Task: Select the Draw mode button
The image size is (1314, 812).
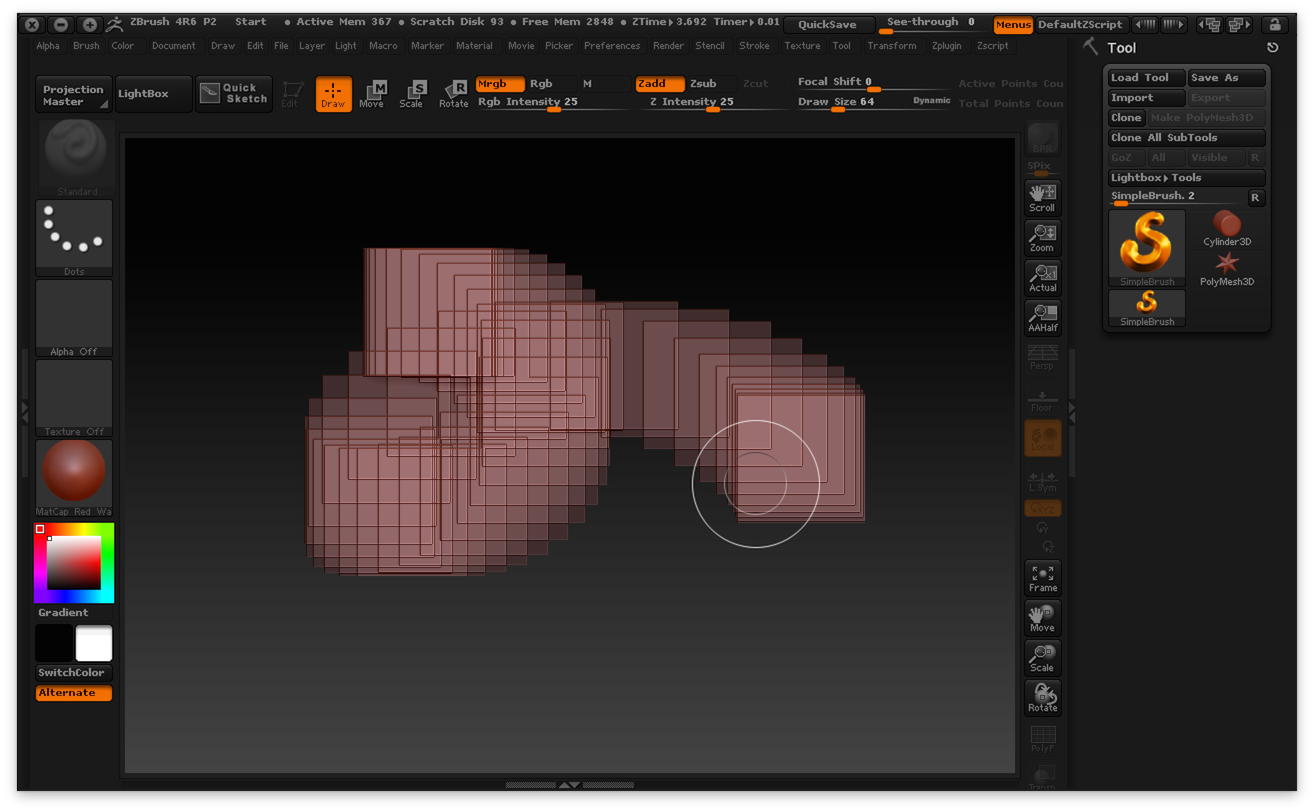Action: coord(333,94)
